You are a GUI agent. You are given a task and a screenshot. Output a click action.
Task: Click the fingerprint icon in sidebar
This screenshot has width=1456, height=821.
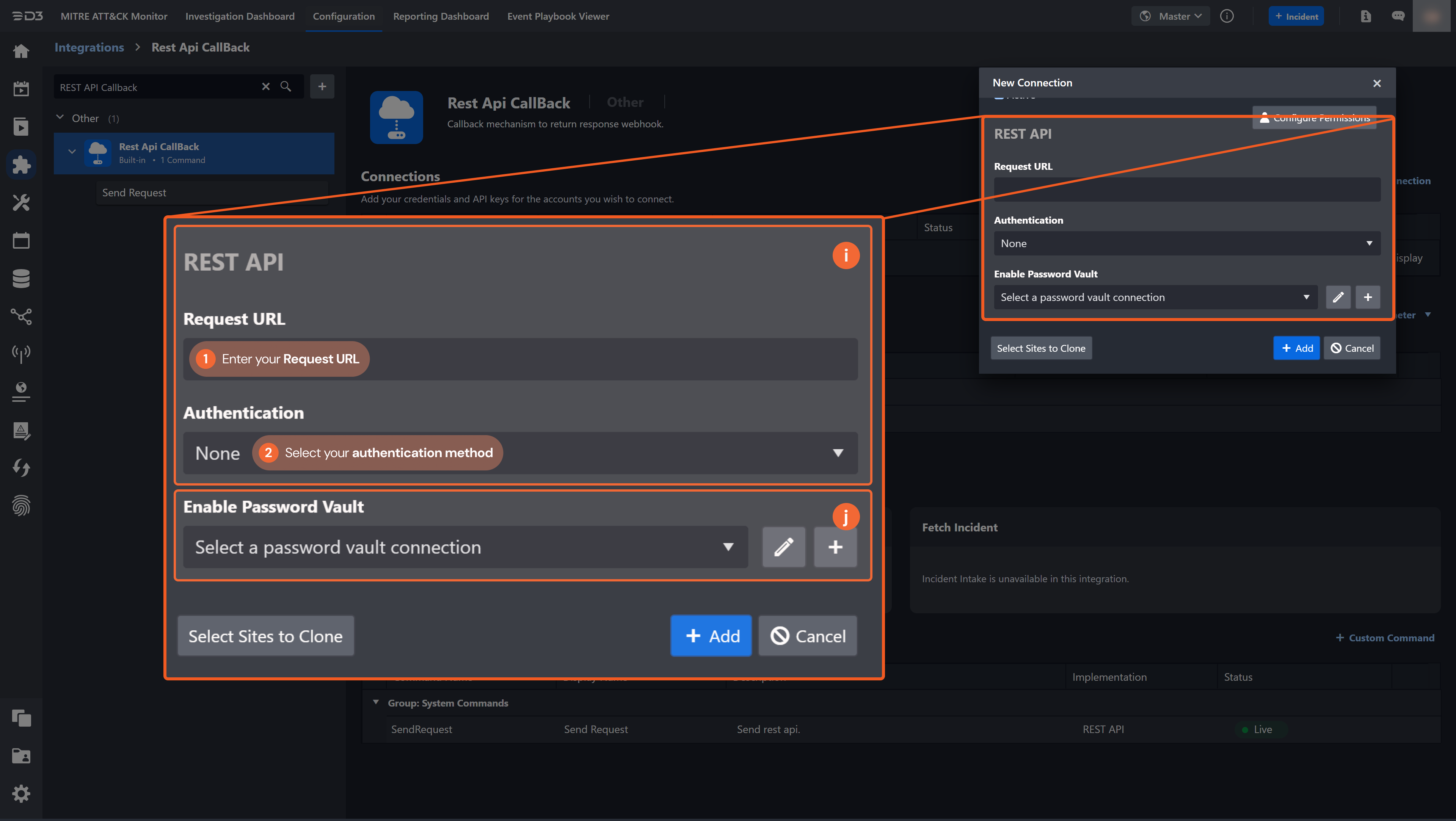(21, 505)
